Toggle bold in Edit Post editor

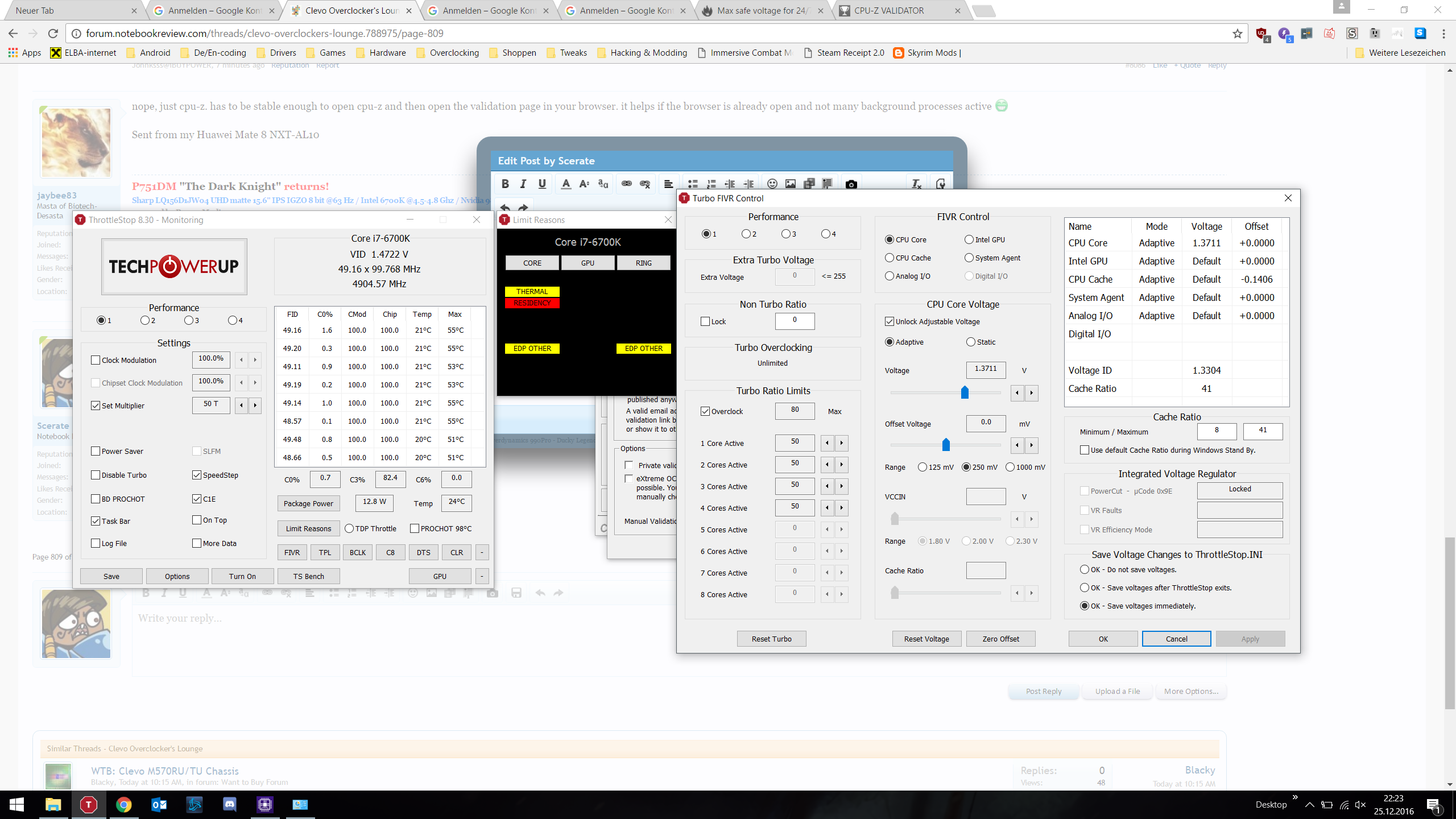click(505, 184)
